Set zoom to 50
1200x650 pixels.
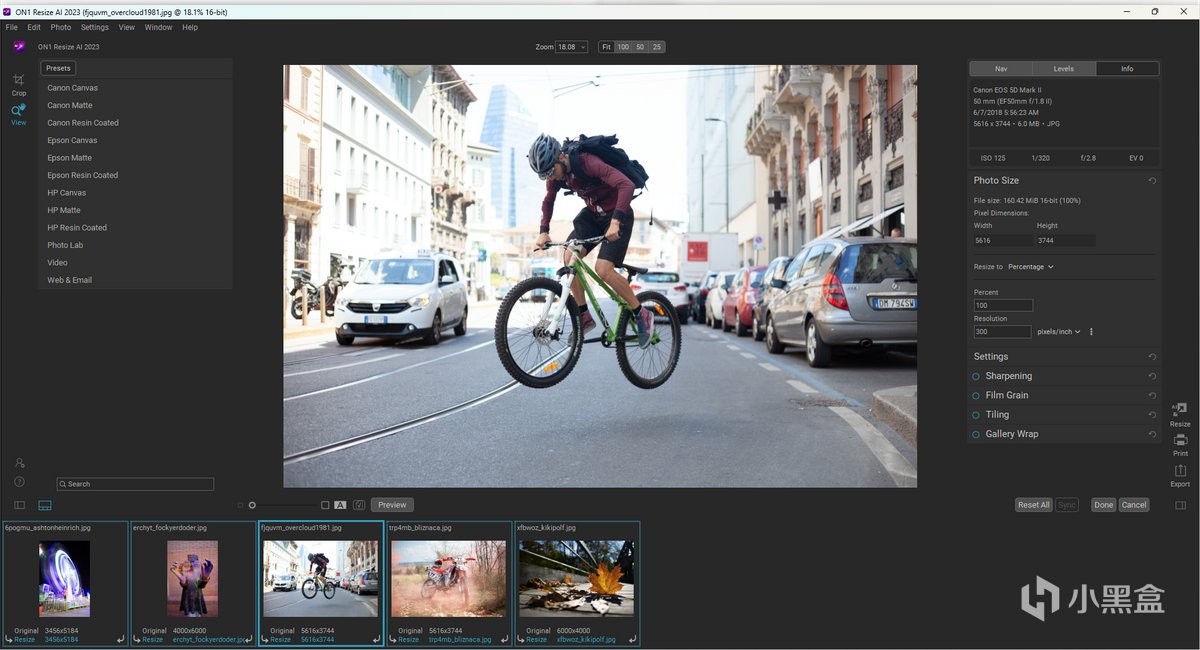(x=640, y=47)
